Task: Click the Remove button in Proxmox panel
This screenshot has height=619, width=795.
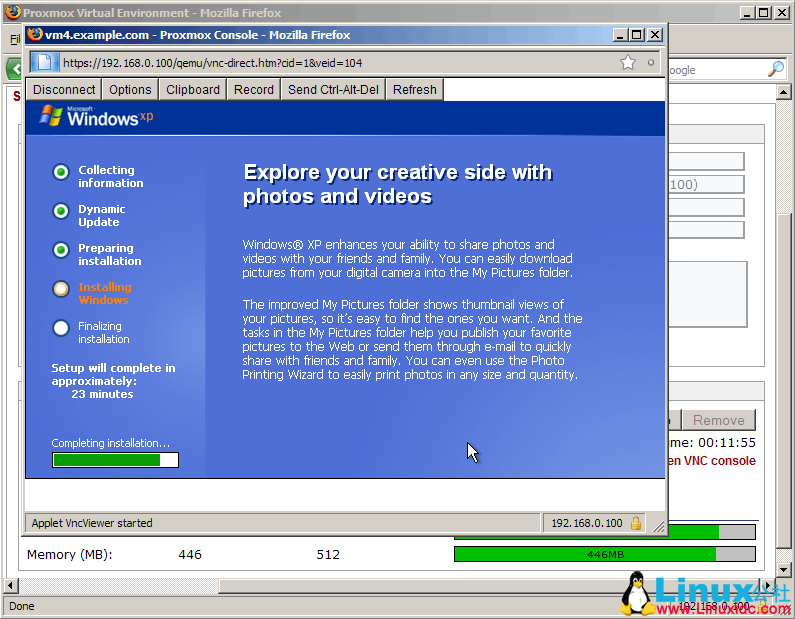Action: click(718, 420)
